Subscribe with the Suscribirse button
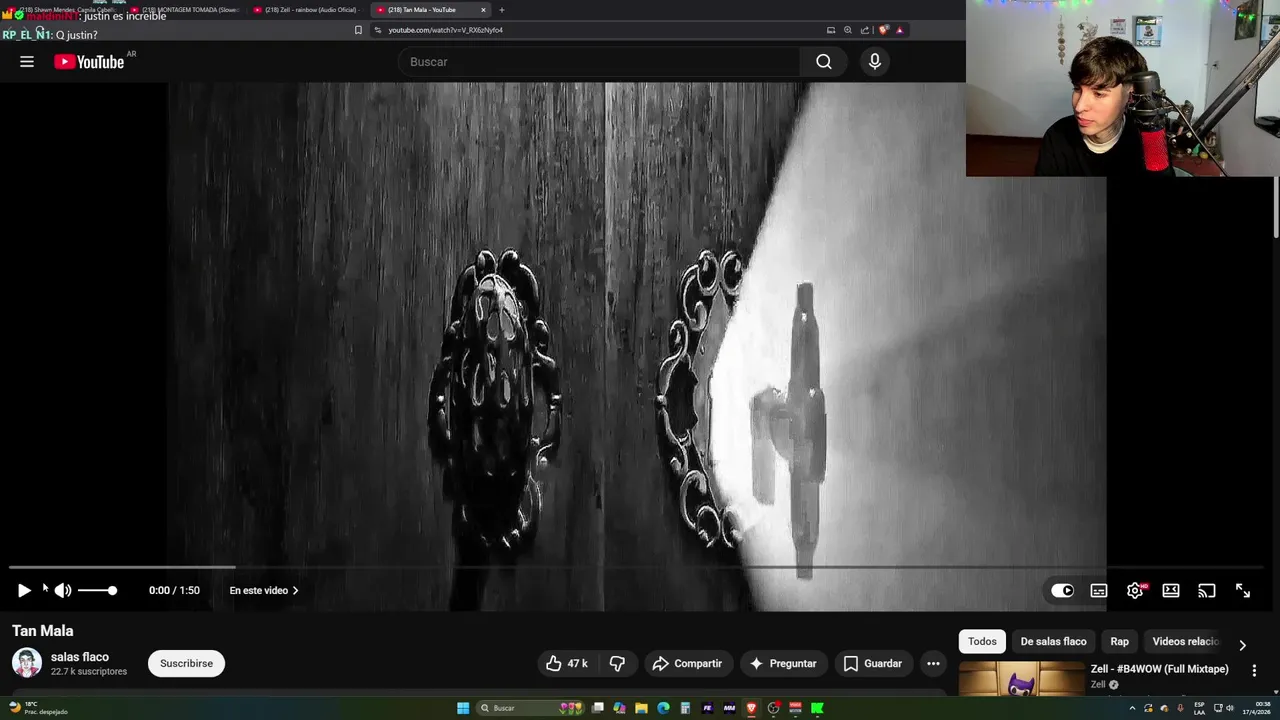 [186, 663]
